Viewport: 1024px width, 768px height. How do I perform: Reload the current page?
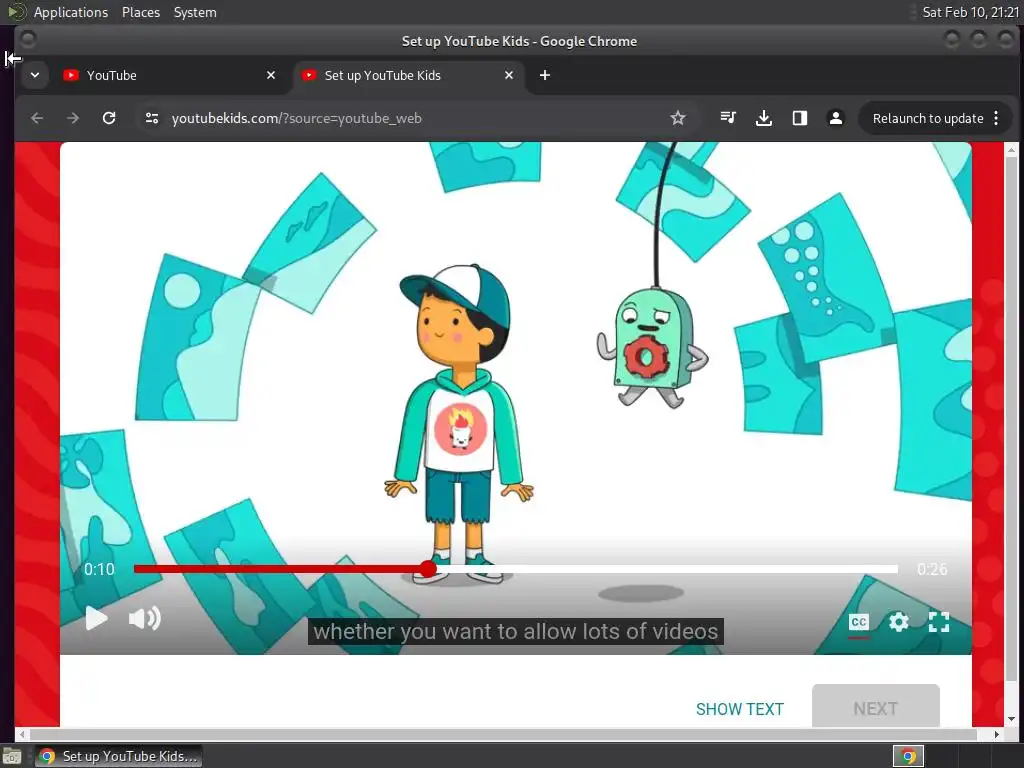[109, 118]
